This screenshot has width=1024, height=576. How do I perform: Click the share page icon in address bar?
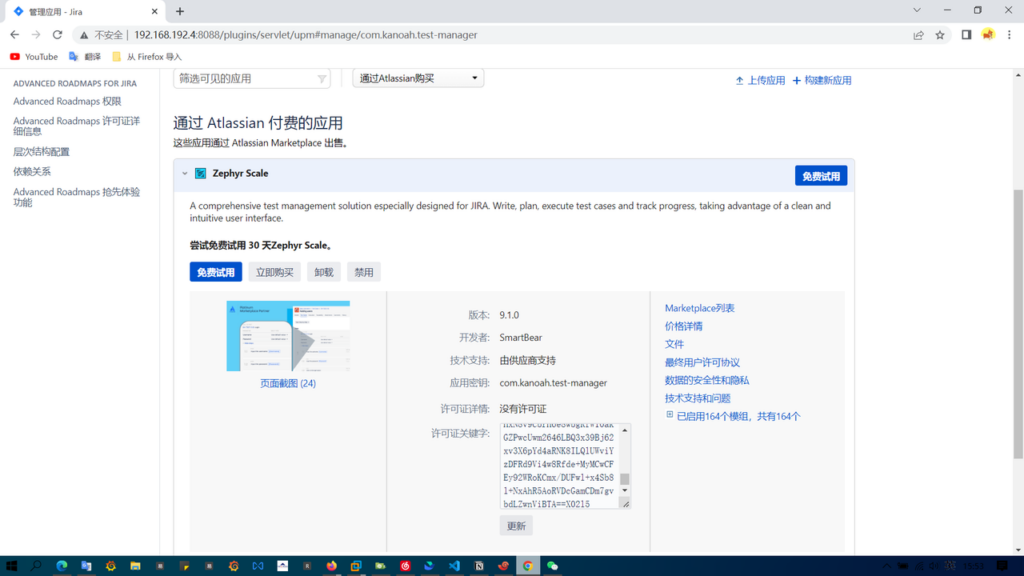click(918, 34)
